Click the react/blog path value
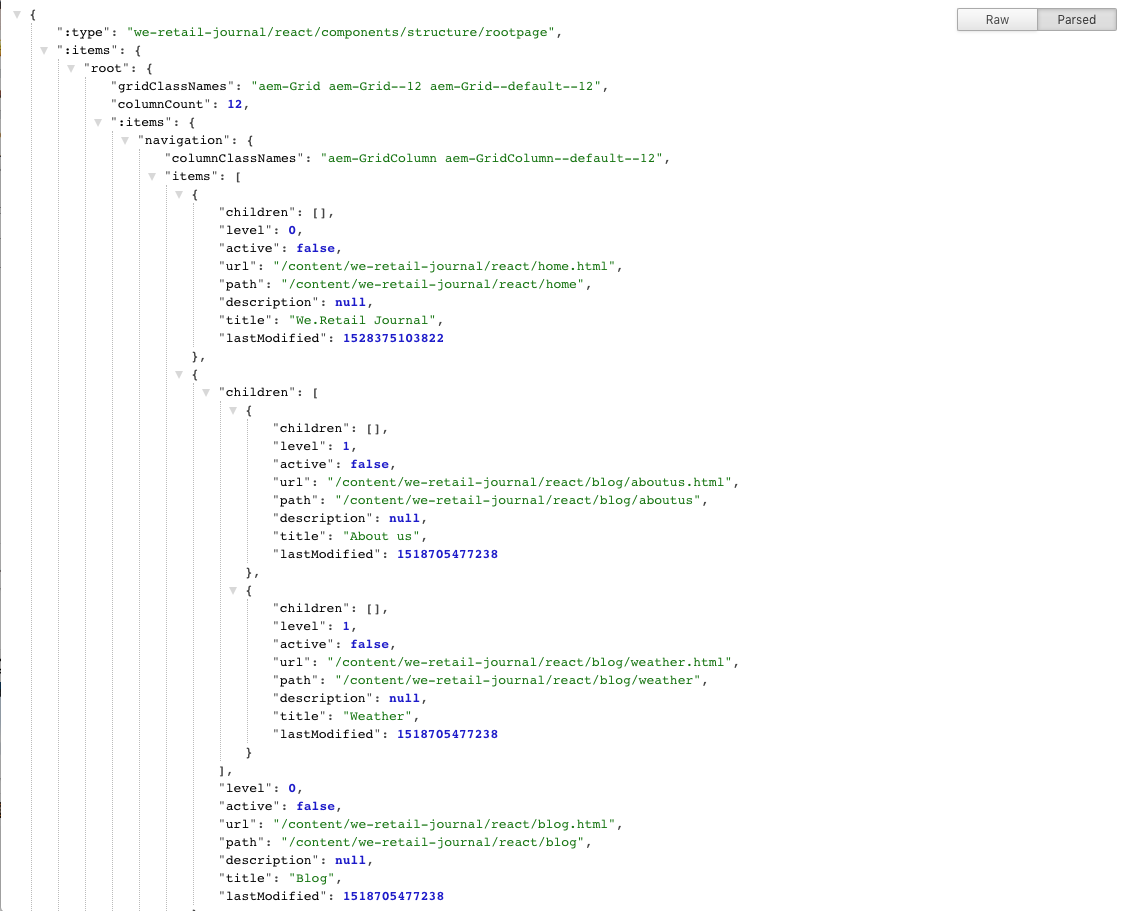This screenshot has width=1131, height=911. 433,842
